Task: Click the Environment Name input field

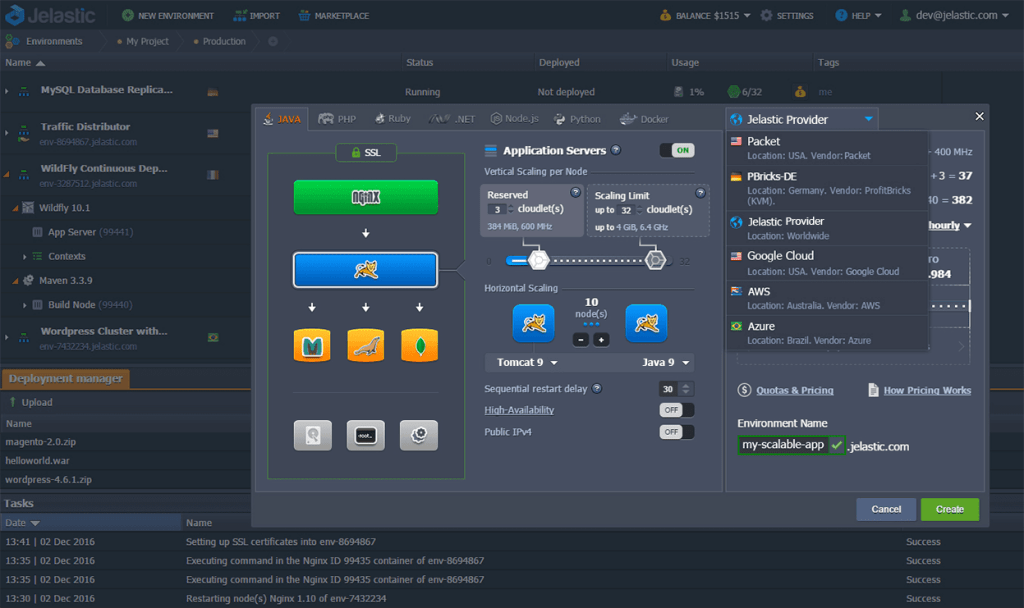Action: click(784, 445)
